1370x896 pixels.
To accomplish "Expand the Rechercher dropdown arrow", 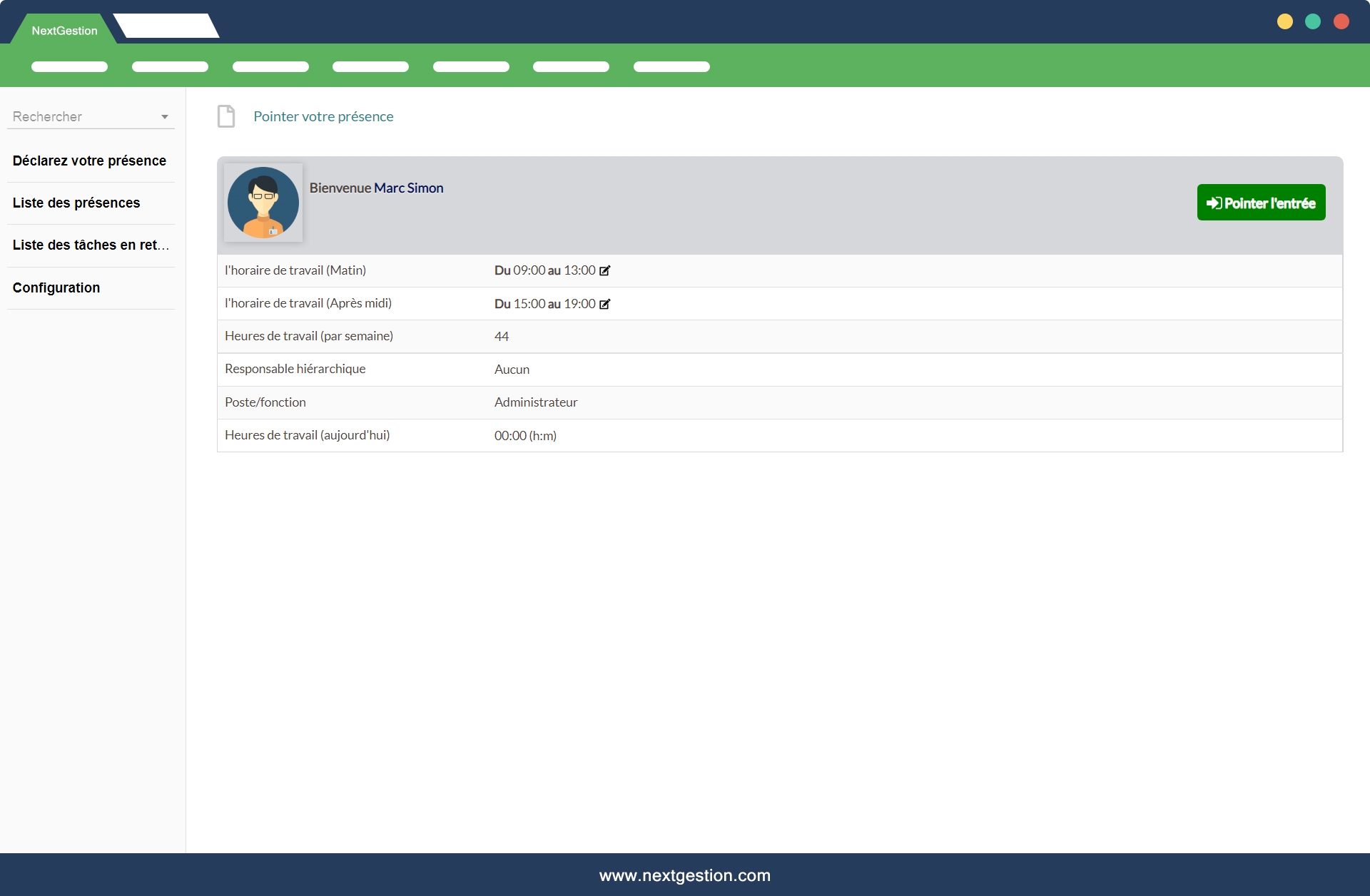I will [165, 117].
